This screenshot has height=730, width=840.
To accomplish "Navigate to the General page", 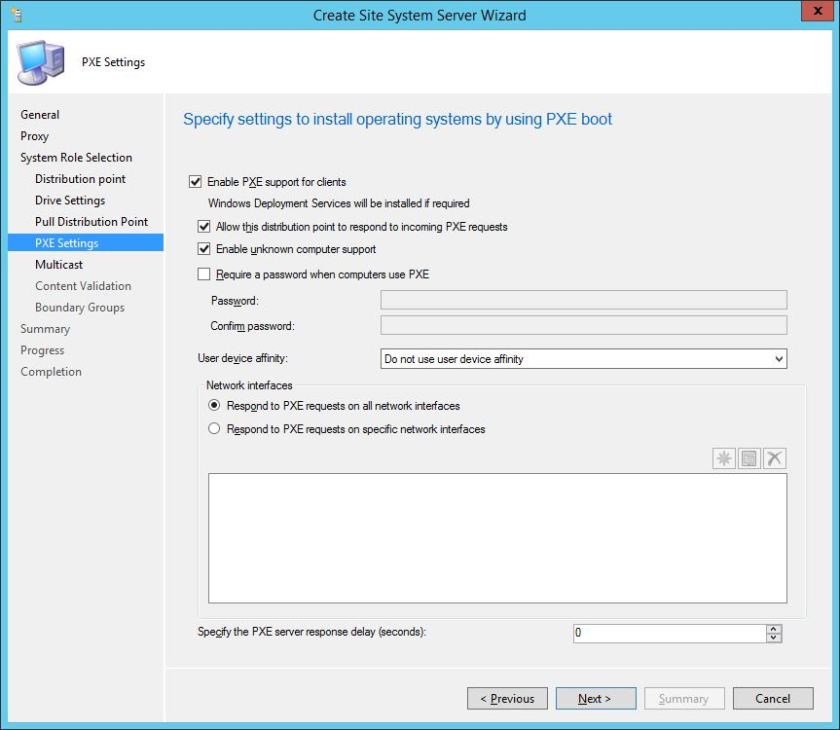I will [40, 114].
